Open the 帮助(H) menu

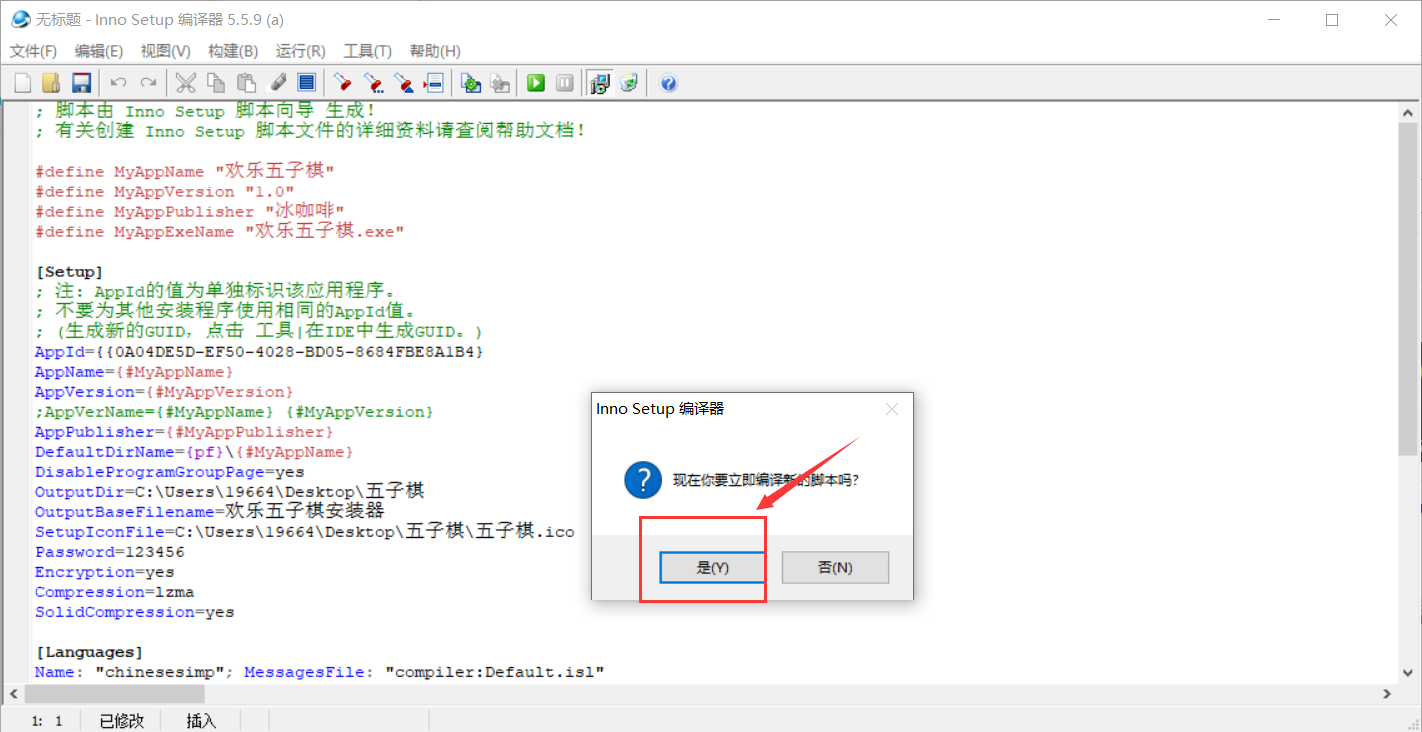435,51
